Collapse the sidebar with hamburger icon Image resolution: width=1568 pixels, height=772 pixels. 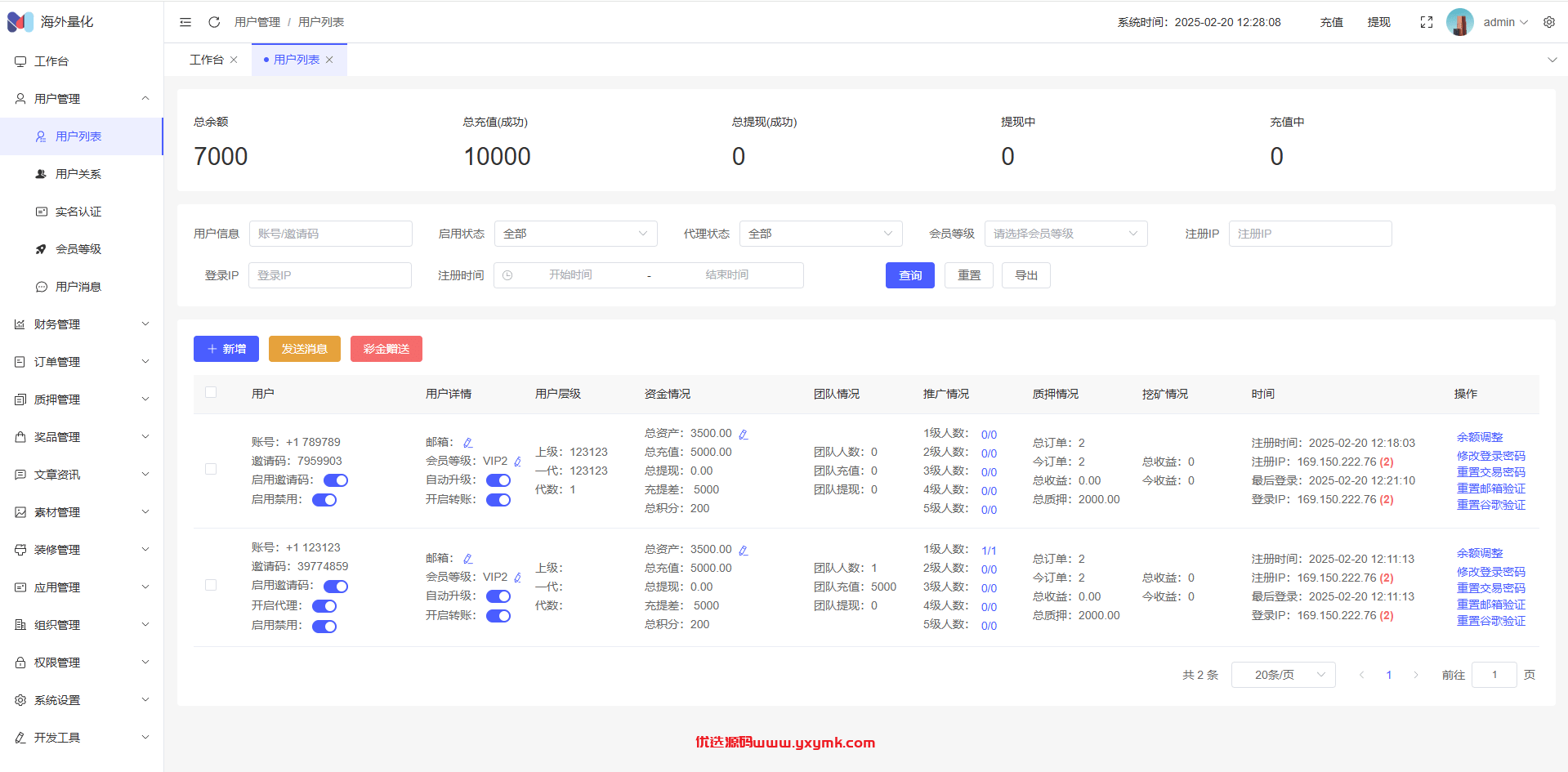coord(185,22)
